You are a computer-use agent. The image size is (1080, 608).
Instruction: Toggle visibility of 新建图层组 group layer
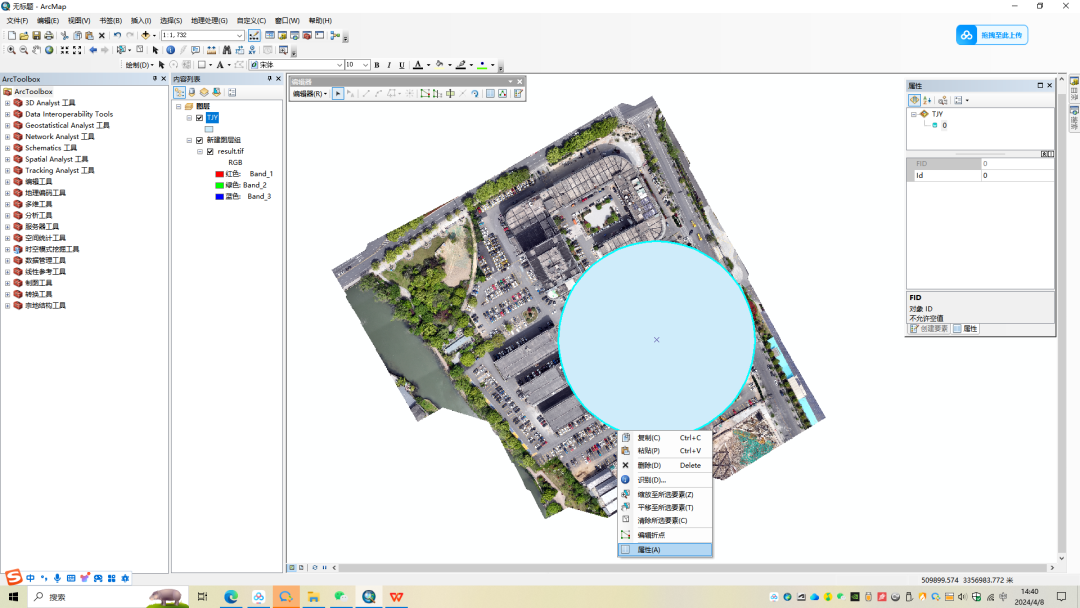click(200, 140)
